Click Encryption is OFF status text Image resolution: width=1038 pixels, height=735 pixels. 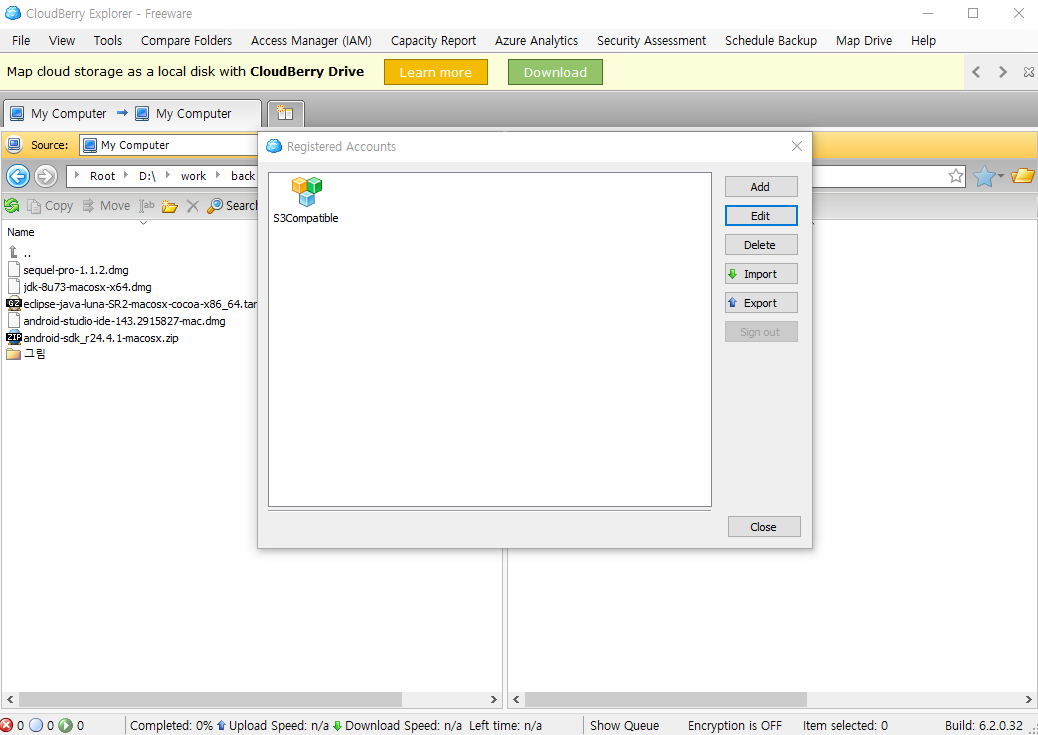click(x=735, y=726)
